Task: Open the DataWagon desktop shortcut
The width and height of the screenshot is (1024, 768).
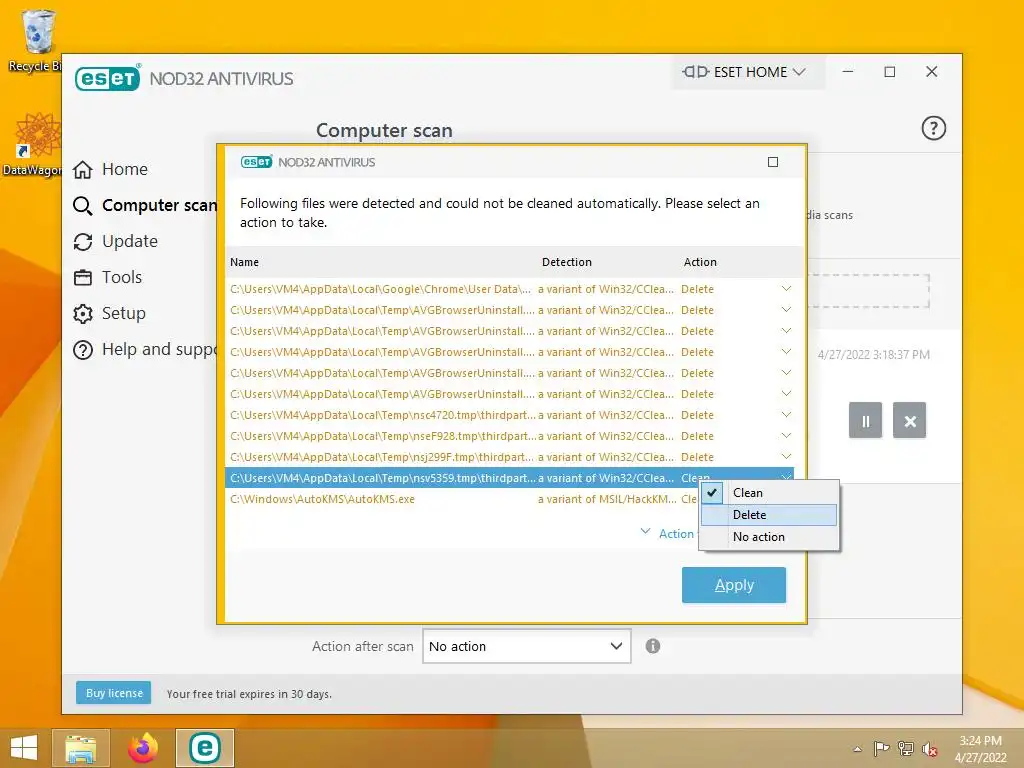Action: tap(33, 144)
